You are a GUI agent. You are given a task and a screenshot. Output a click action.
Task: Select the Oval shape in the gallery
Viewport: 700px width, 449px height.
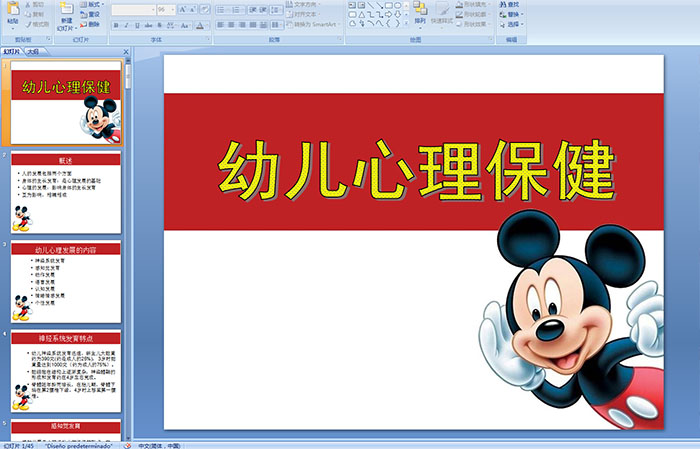point(397,5)
